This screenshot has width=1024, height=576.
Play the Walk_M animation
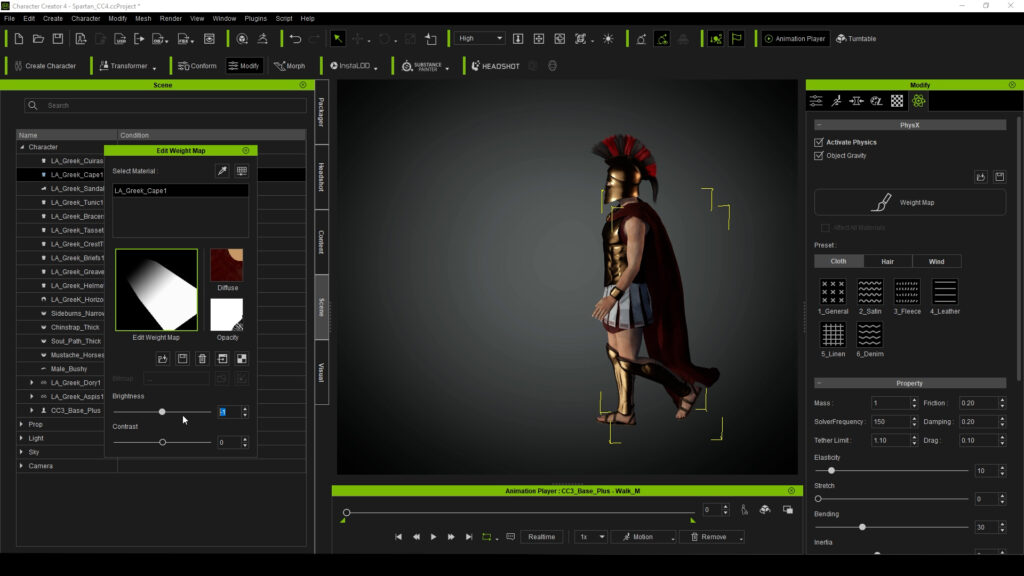click(433, 537)
